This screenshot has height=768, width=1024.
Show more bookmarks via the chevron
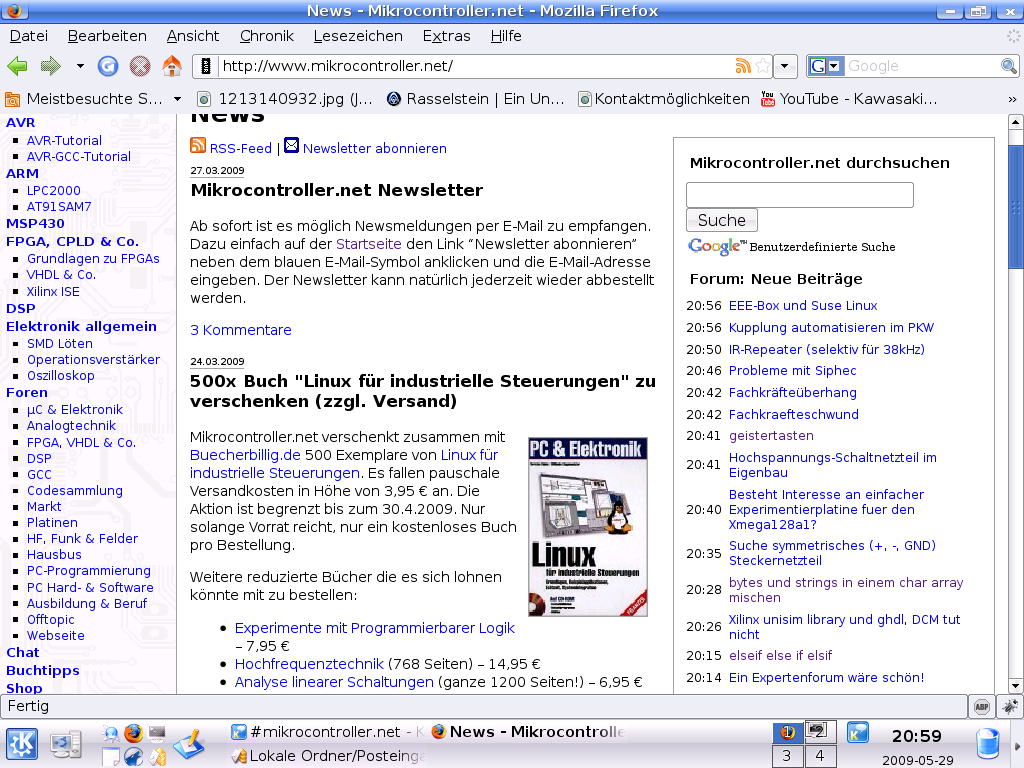[1012, 99]
